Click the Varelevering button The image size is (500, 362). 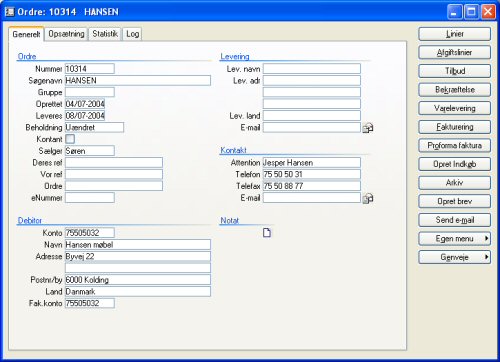[455, 108]
